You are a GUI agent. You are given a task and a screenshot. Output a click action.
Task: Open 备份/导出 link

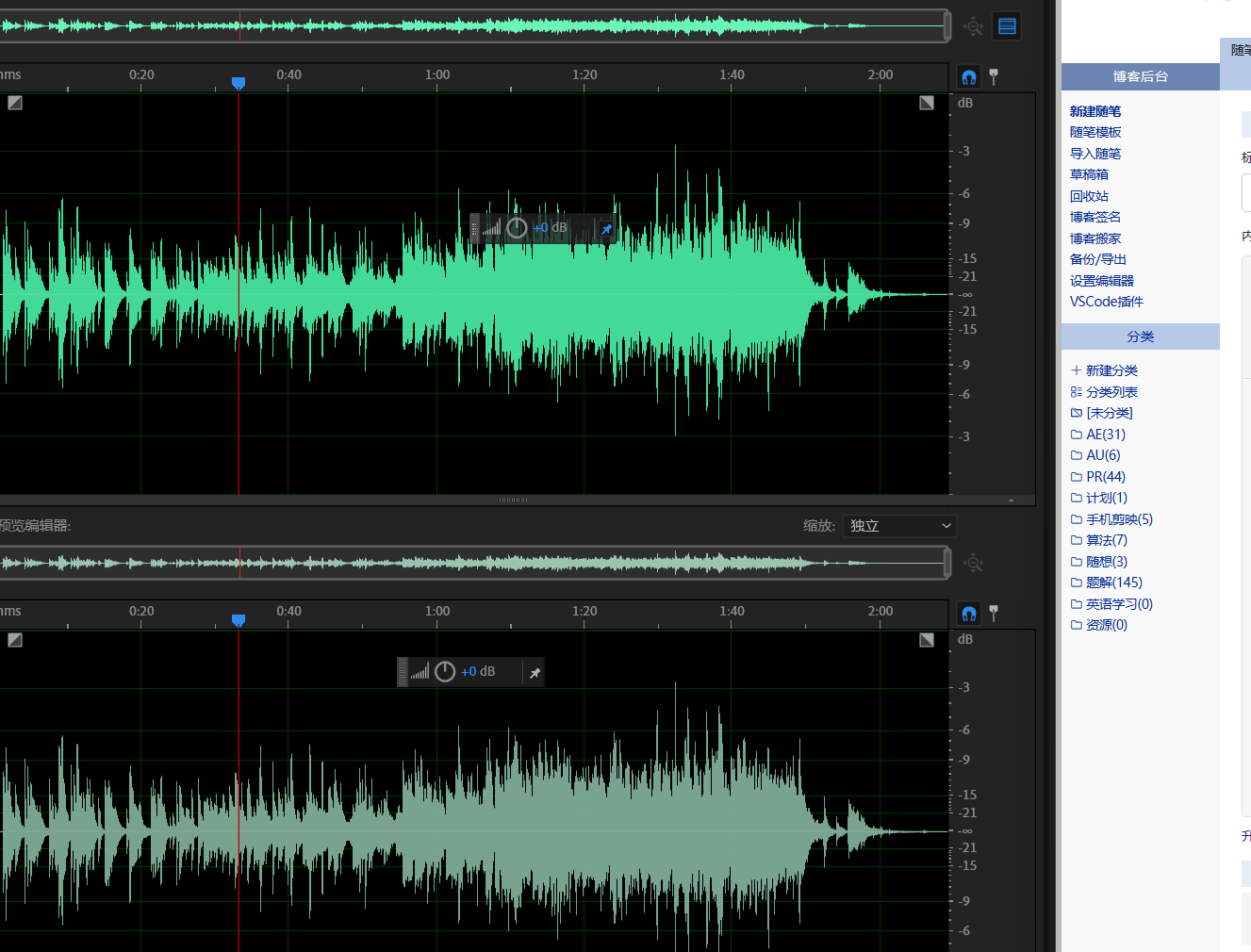[x=1098, y=259]
